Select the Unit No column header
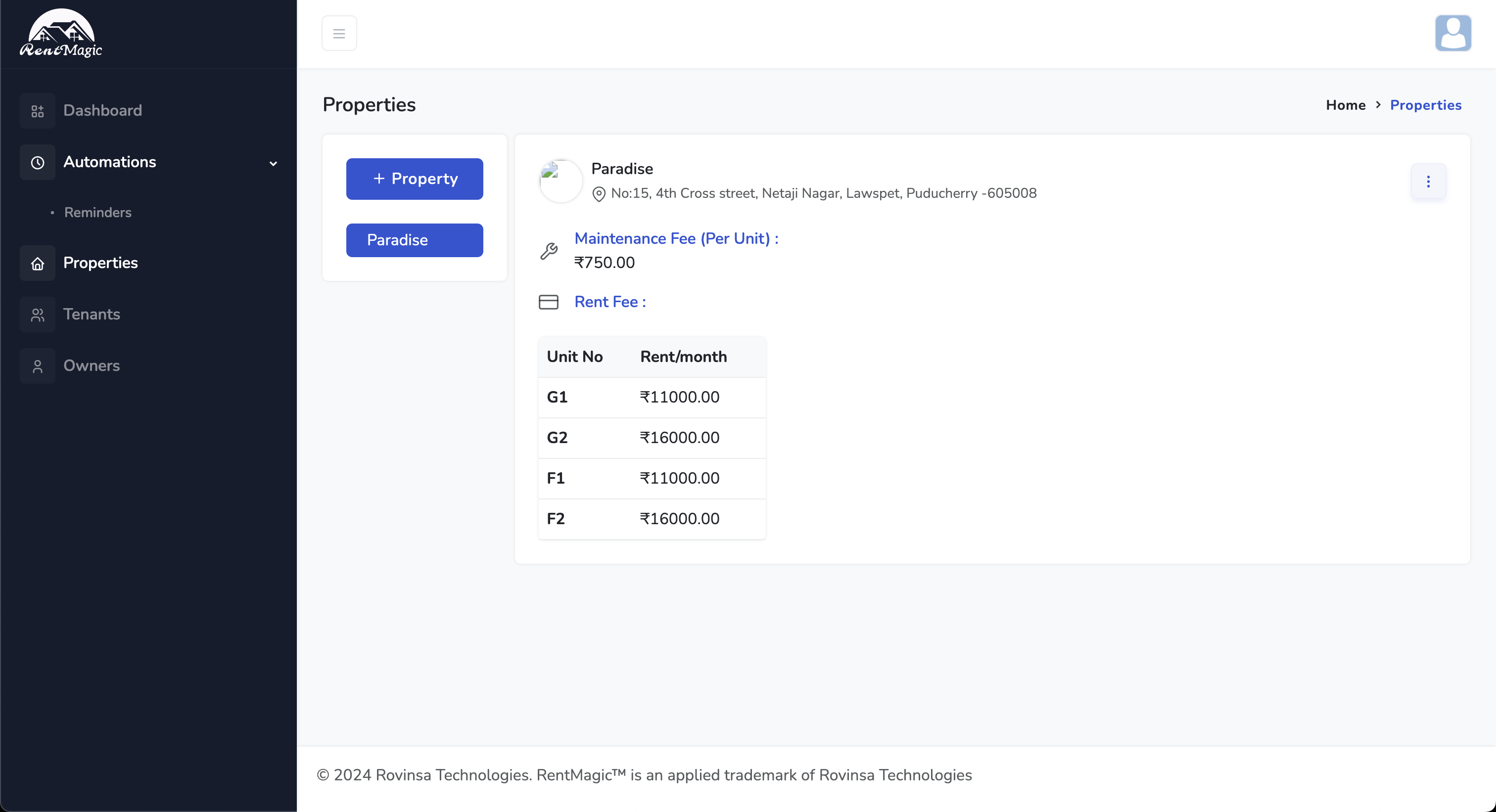Screen dimensions: 1496x812 [575, 357]
